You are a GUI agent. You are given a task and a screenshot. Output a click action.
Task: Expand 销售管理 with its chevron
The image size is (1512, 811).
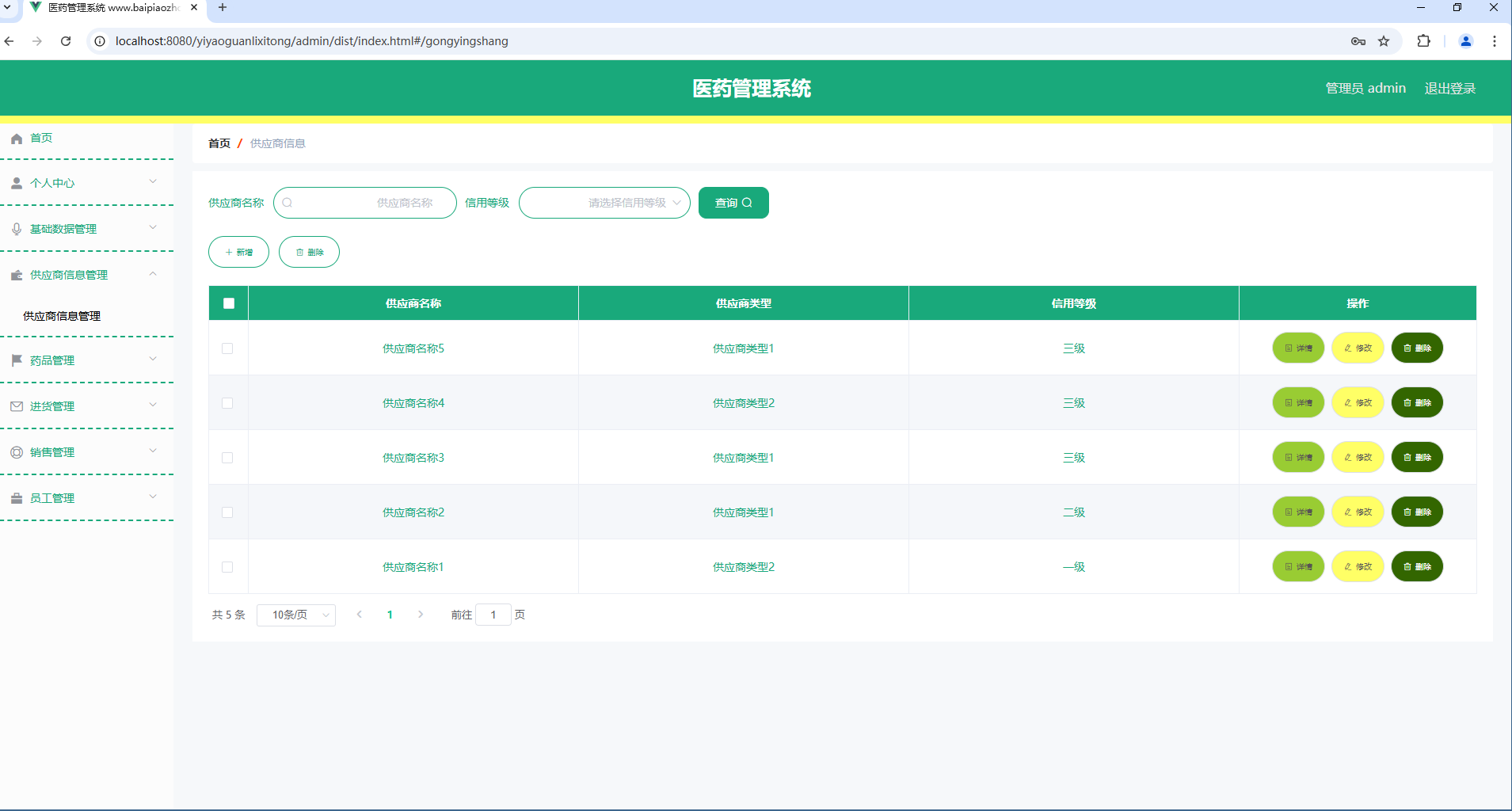153,451
